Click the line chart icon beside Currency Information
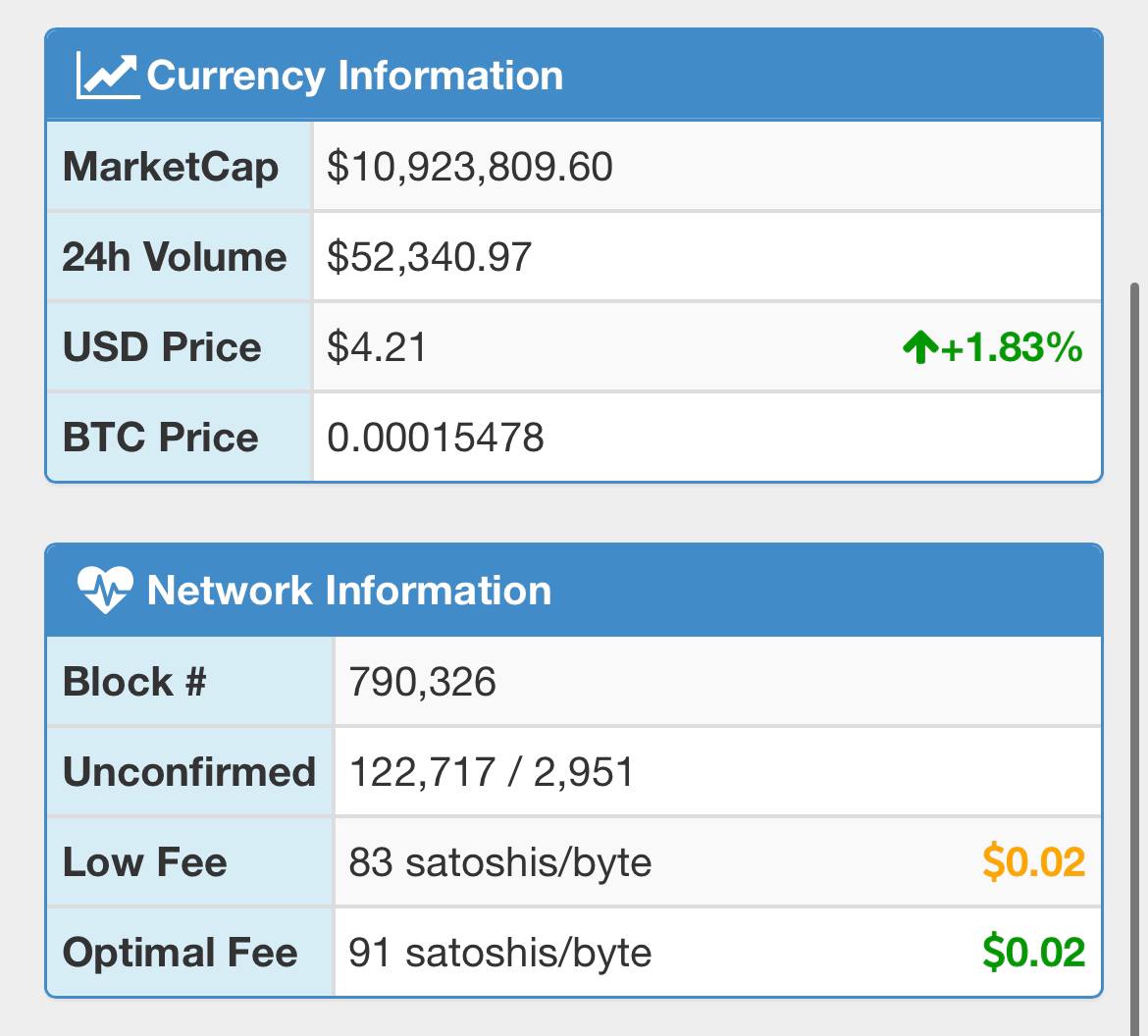The width and height of the screenshot is (1148, 1036). coord(108,76)
